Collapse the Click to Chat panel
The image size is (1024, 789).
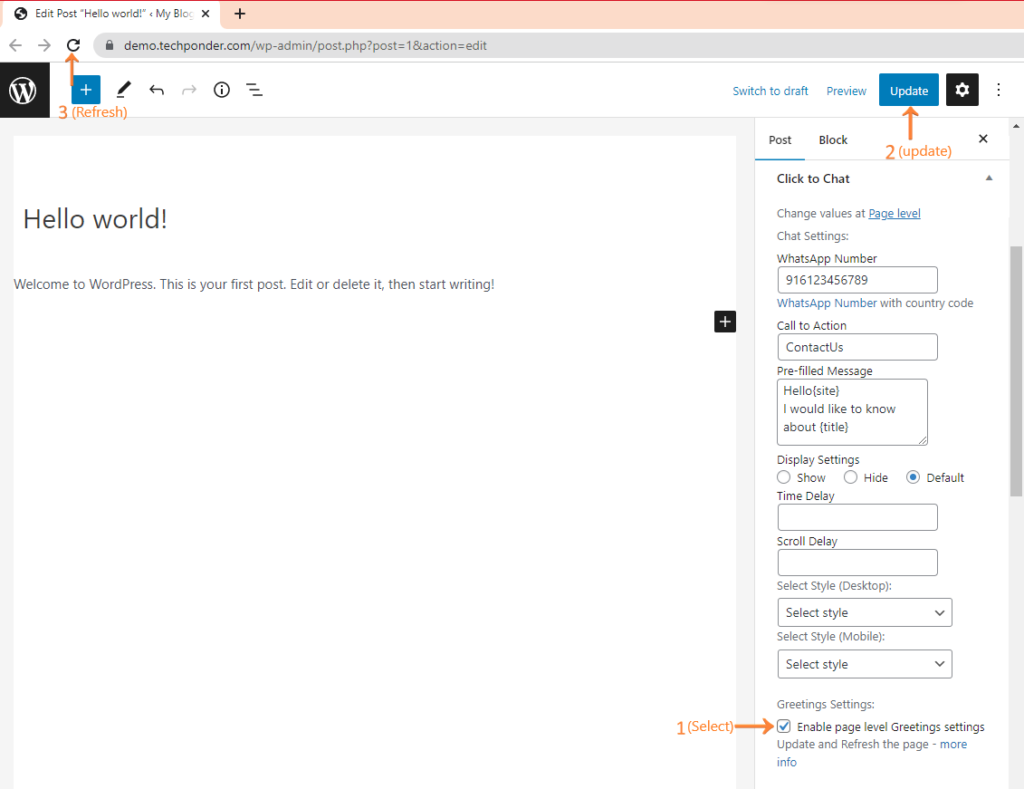pos(988,178)
